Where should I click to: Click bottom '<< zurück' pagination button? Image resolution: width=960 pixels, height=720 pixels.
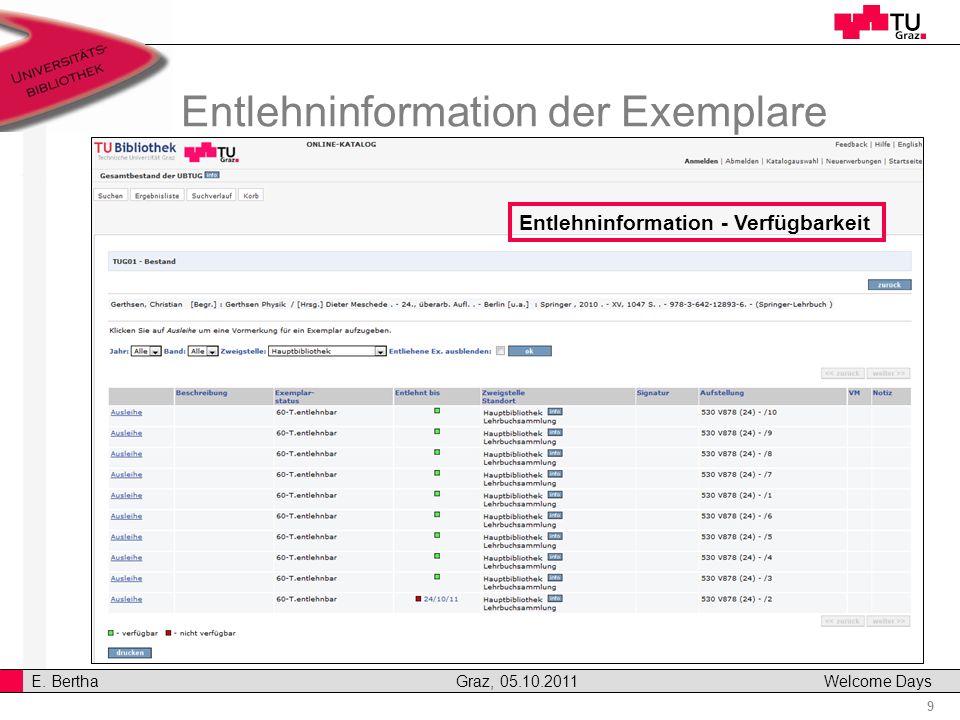tap(843, 621)
